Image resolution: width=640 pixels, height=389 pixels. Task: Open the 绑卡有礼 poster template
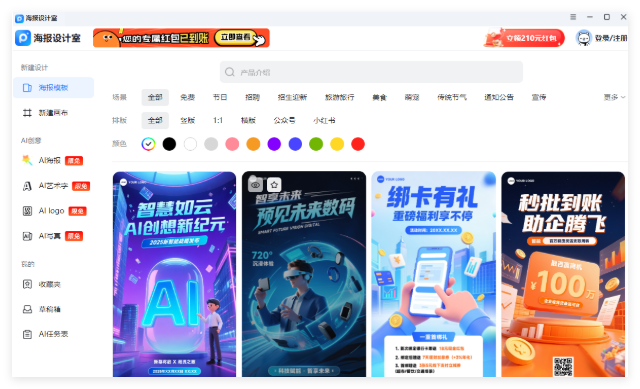[433, 274]
